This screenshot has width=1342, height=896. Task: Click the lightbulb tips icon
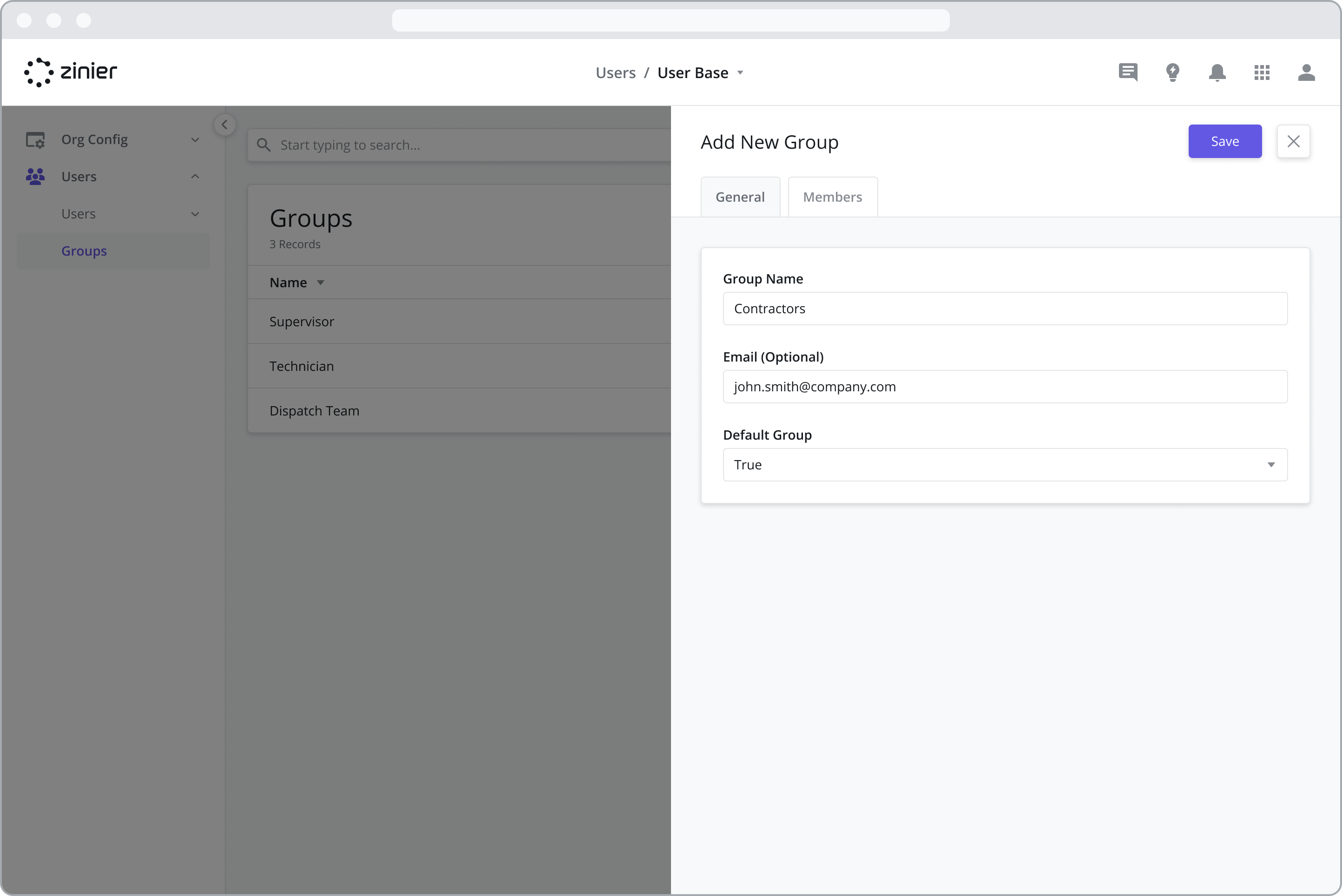[x=1172, y=72]
